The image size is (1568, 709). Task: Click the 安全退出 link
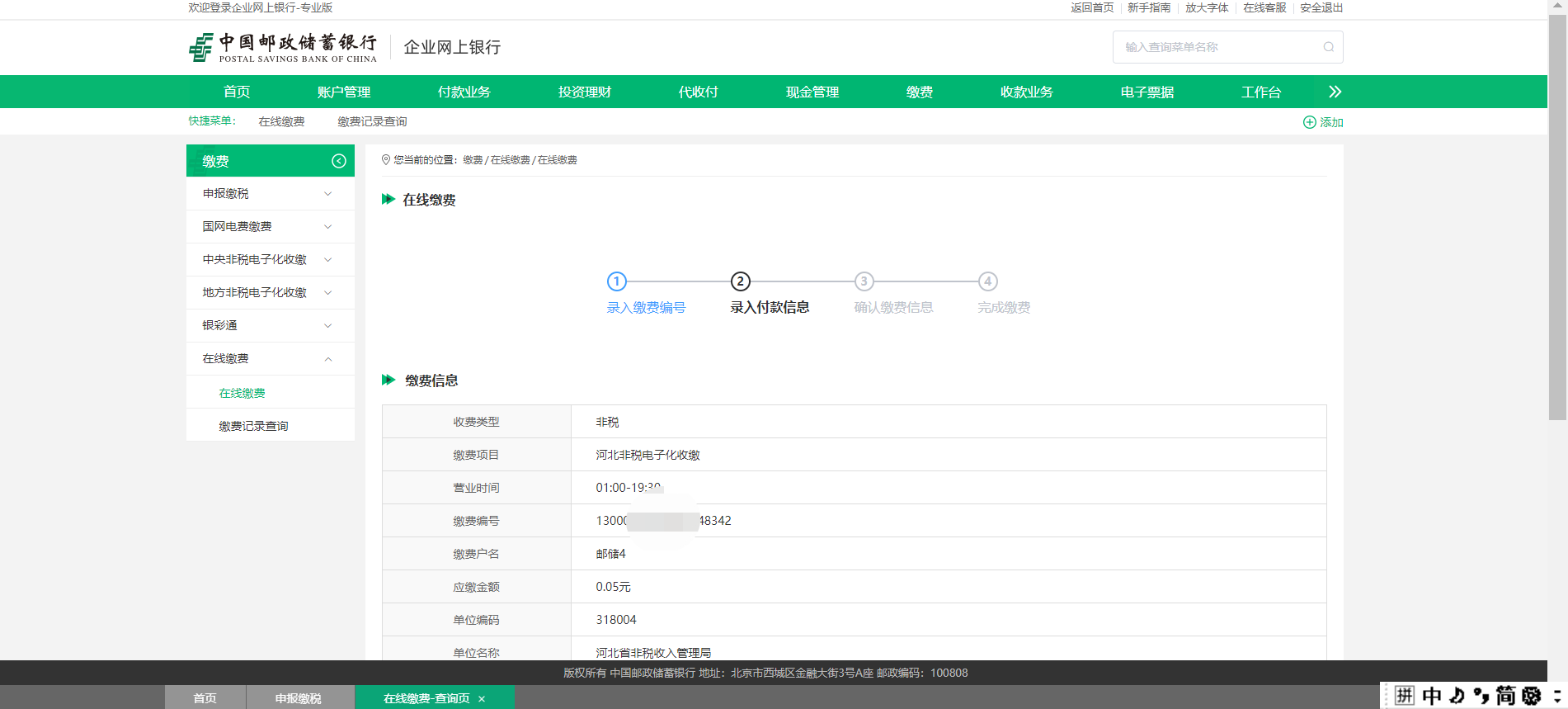tap(1321, 7)
